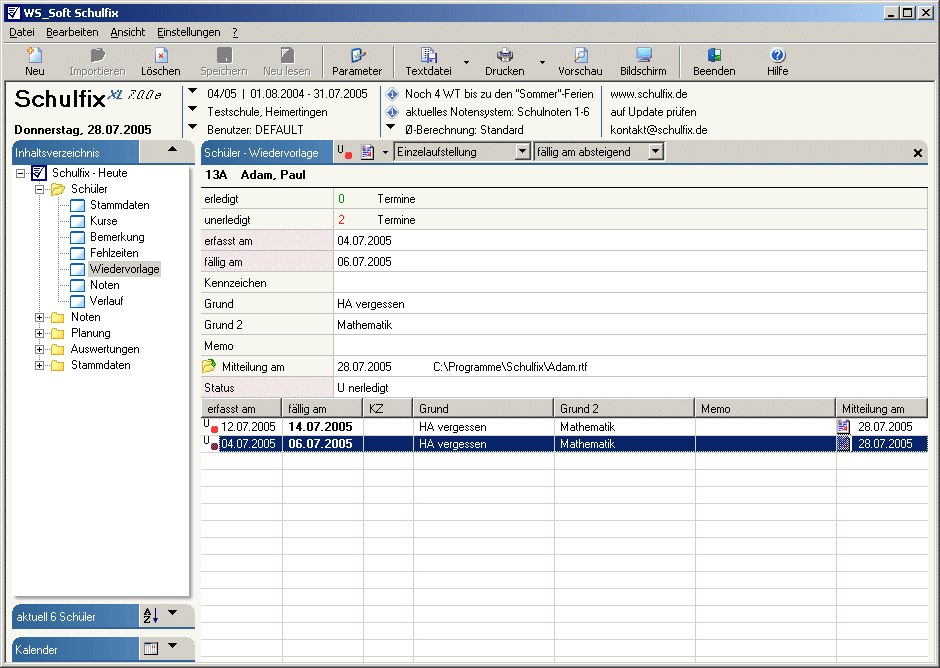Collapse the Schüler folder node

click(40, 189)
